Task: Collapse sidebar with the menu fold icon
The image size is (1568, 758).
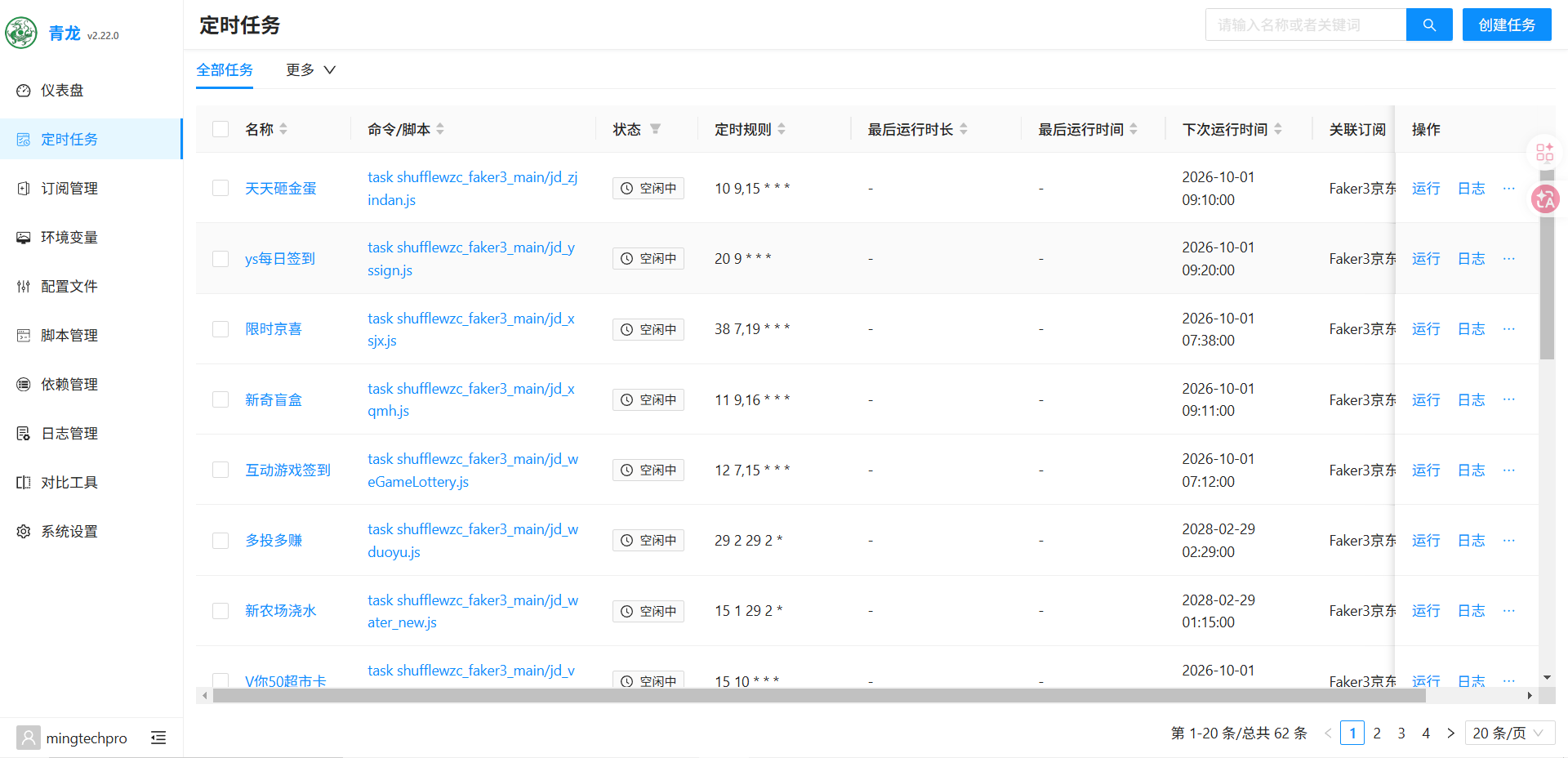Action: pyautogui.click(x=158, y=738)
